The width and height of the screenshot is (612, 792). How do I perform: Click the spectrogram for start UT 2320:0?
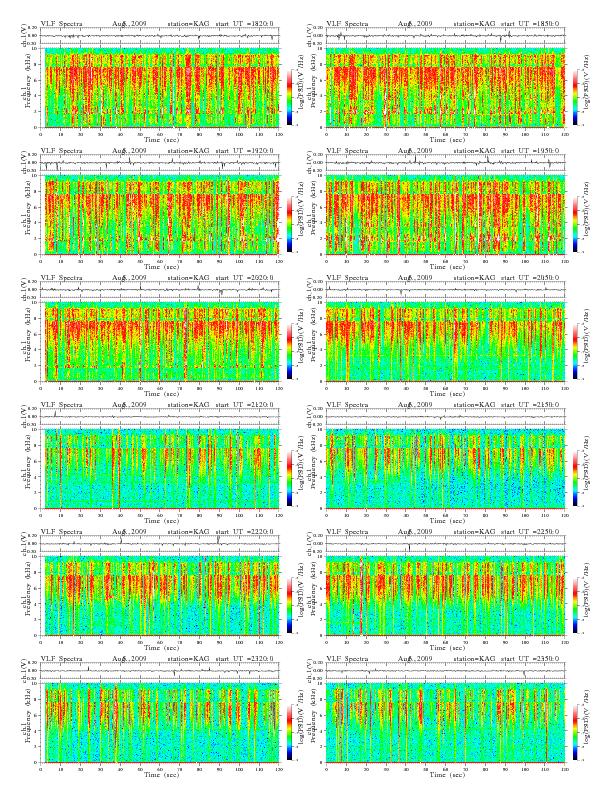pyautogui.click(x=160, y=723)
